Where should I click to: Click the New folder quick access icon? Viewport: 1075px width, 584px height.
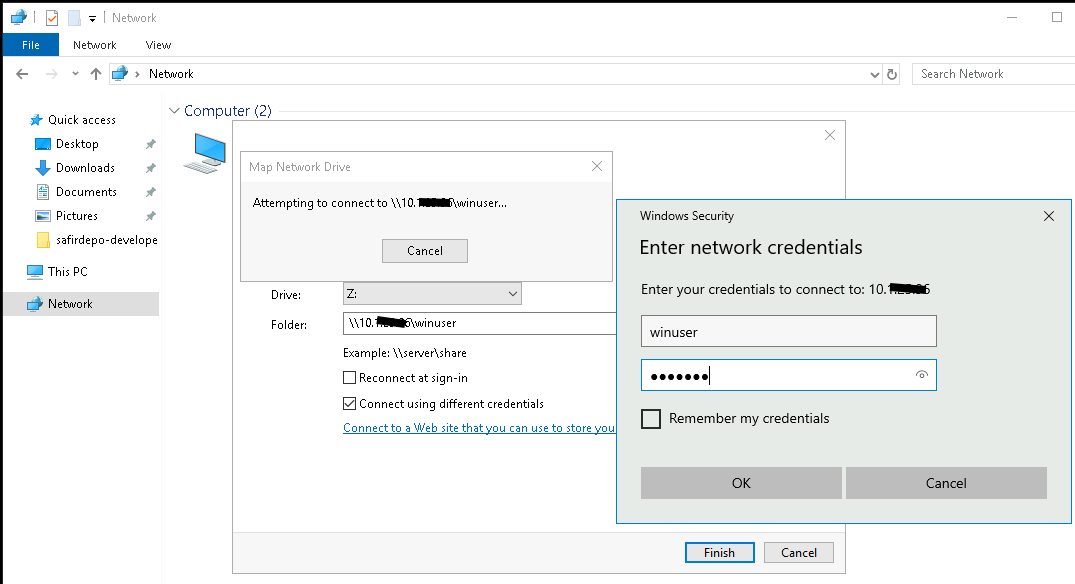74,18
